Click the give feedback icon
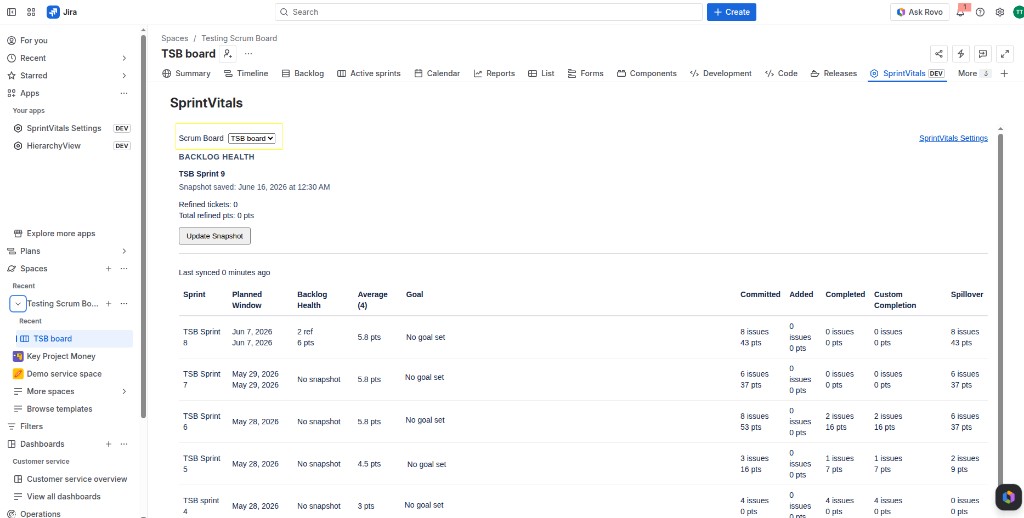Screen dimensions: 1024x518 click(x=983, y=54)
